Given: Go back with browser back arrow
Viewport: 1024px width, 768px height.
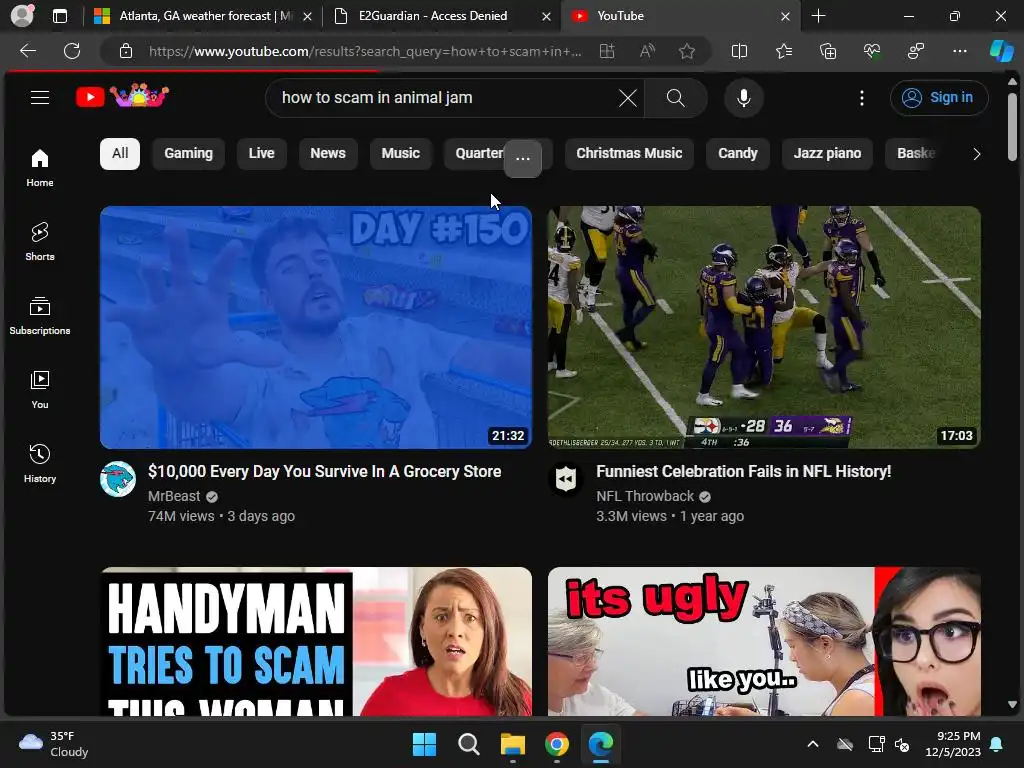Looking at the screenshot, I should pyautogui.click(x=28, y=51).
